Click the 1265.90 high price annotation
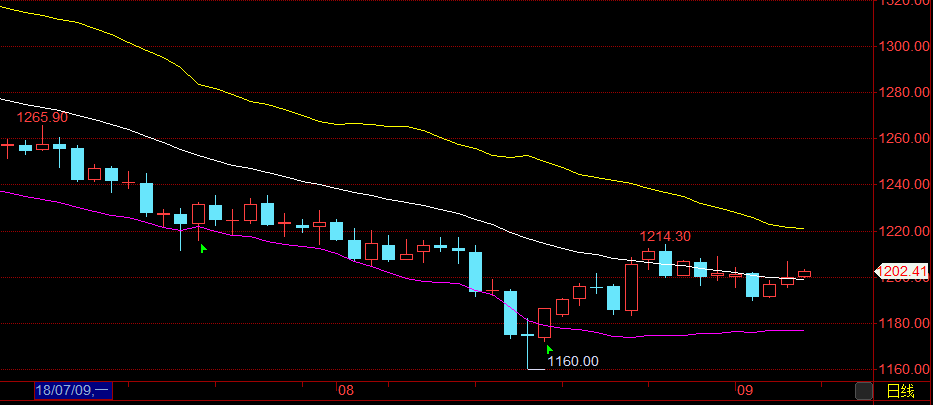 pyautogui.click(x=42, y=117)
